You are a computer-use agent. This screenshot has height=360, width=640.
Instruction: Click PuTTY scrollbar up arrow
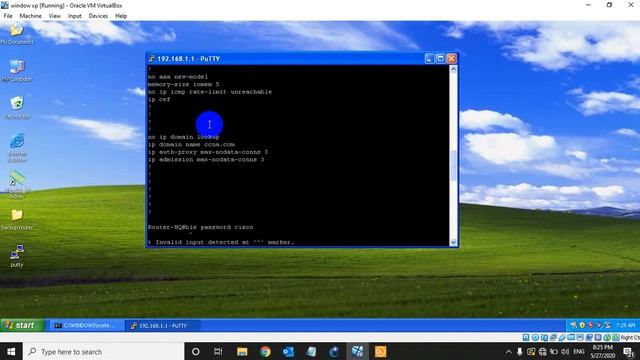pyautogui.click(x=453, y=69)
